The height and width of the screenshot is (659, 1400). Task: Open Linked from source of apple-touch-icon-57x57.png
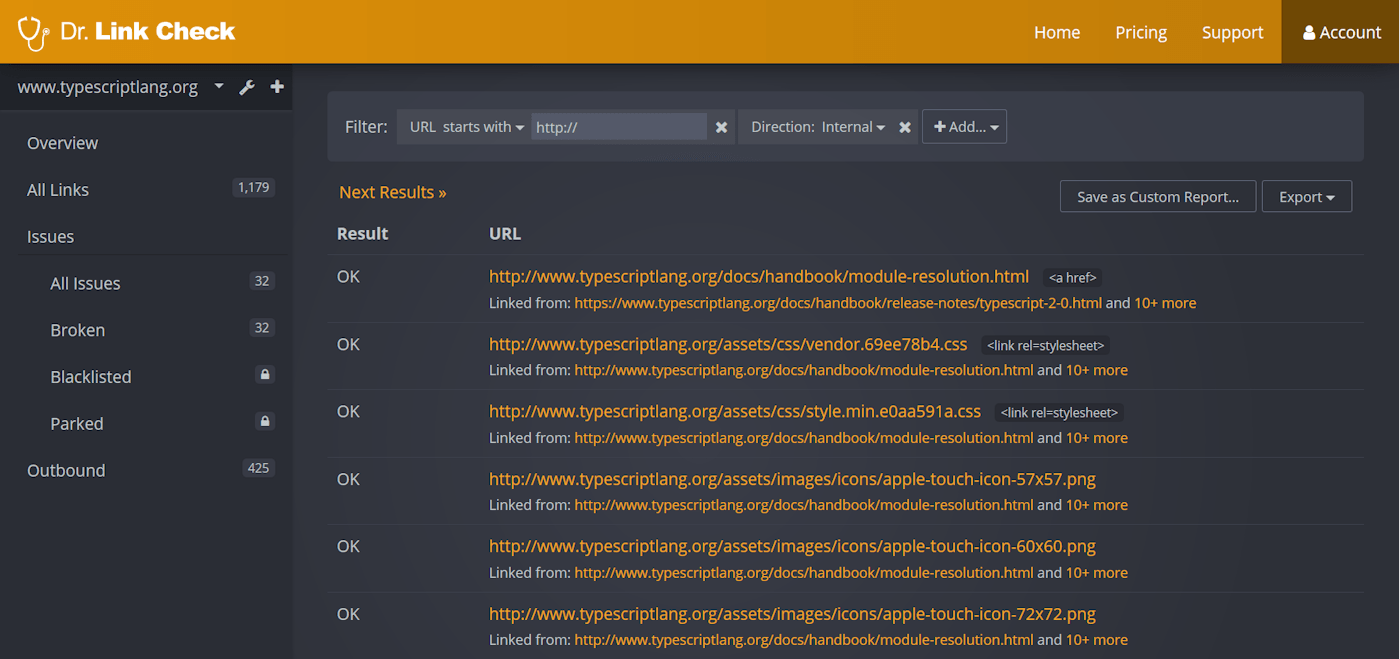[804, 505]
